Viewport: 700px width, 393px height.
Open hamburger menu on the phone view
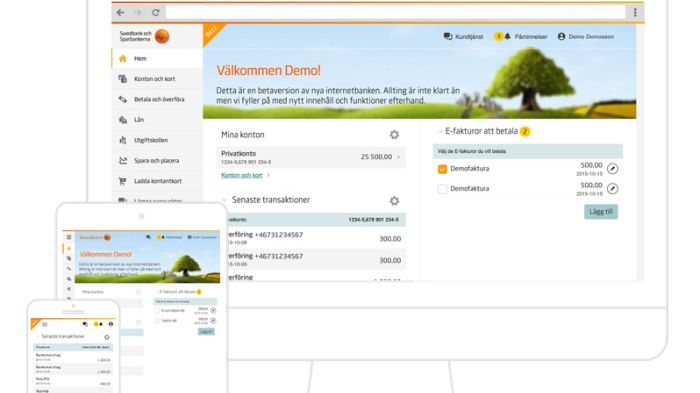pos(45,324)
